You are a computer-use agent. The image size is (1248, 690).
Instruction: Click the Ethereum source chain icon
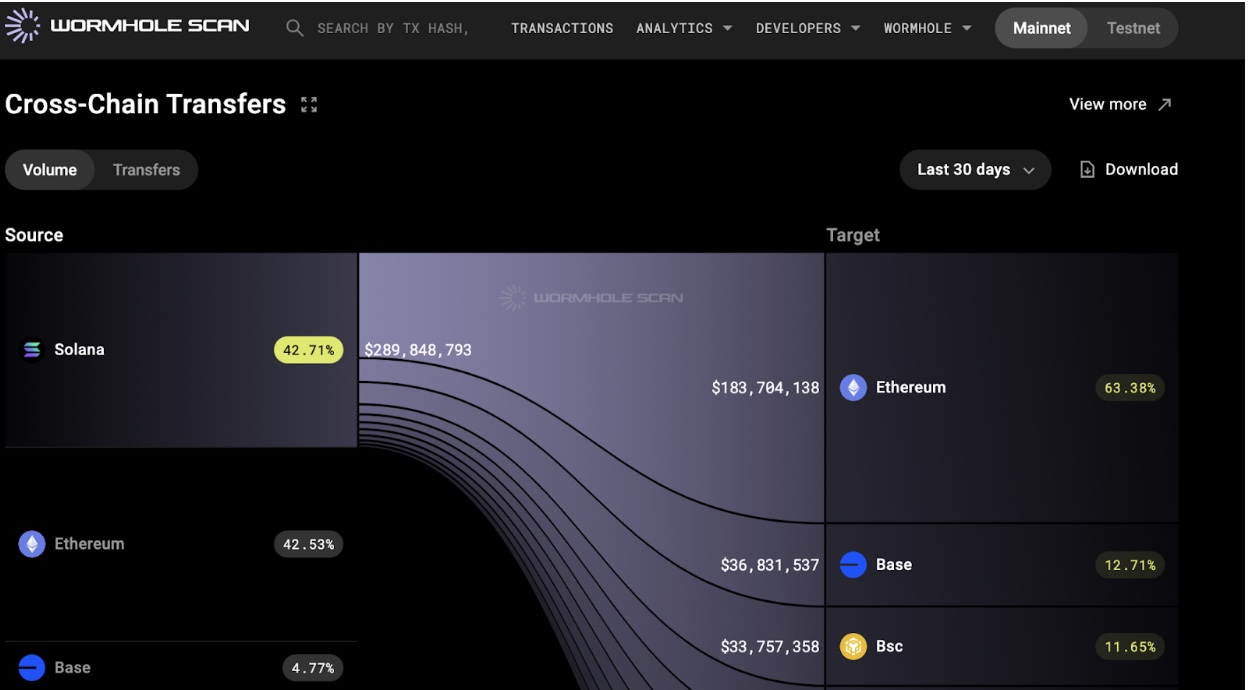point(32,544)
